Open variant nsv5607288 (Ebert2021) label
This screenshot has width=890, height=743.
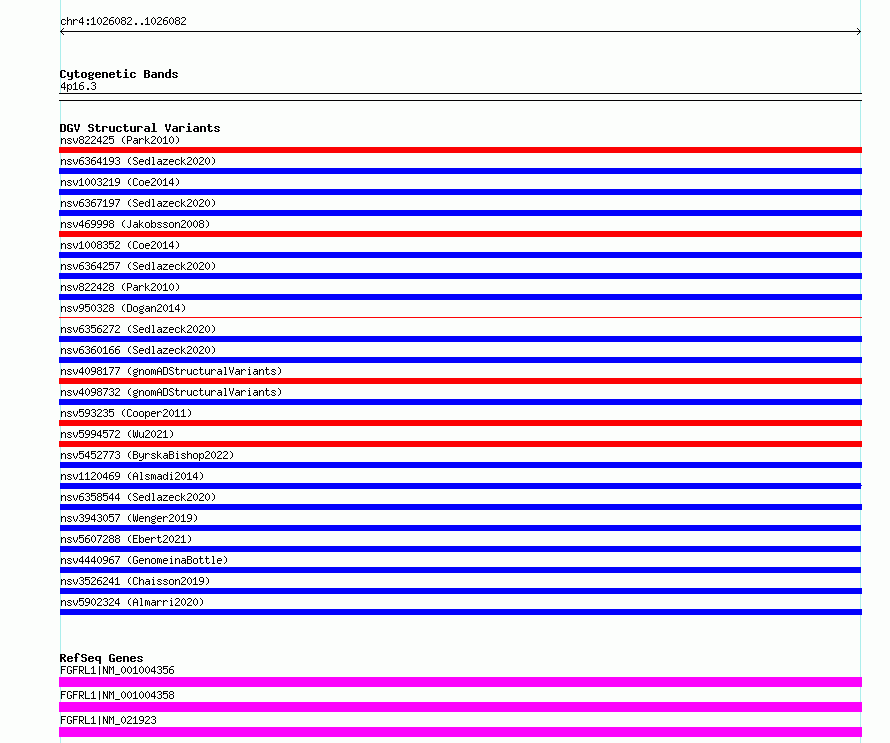[126, 539]
